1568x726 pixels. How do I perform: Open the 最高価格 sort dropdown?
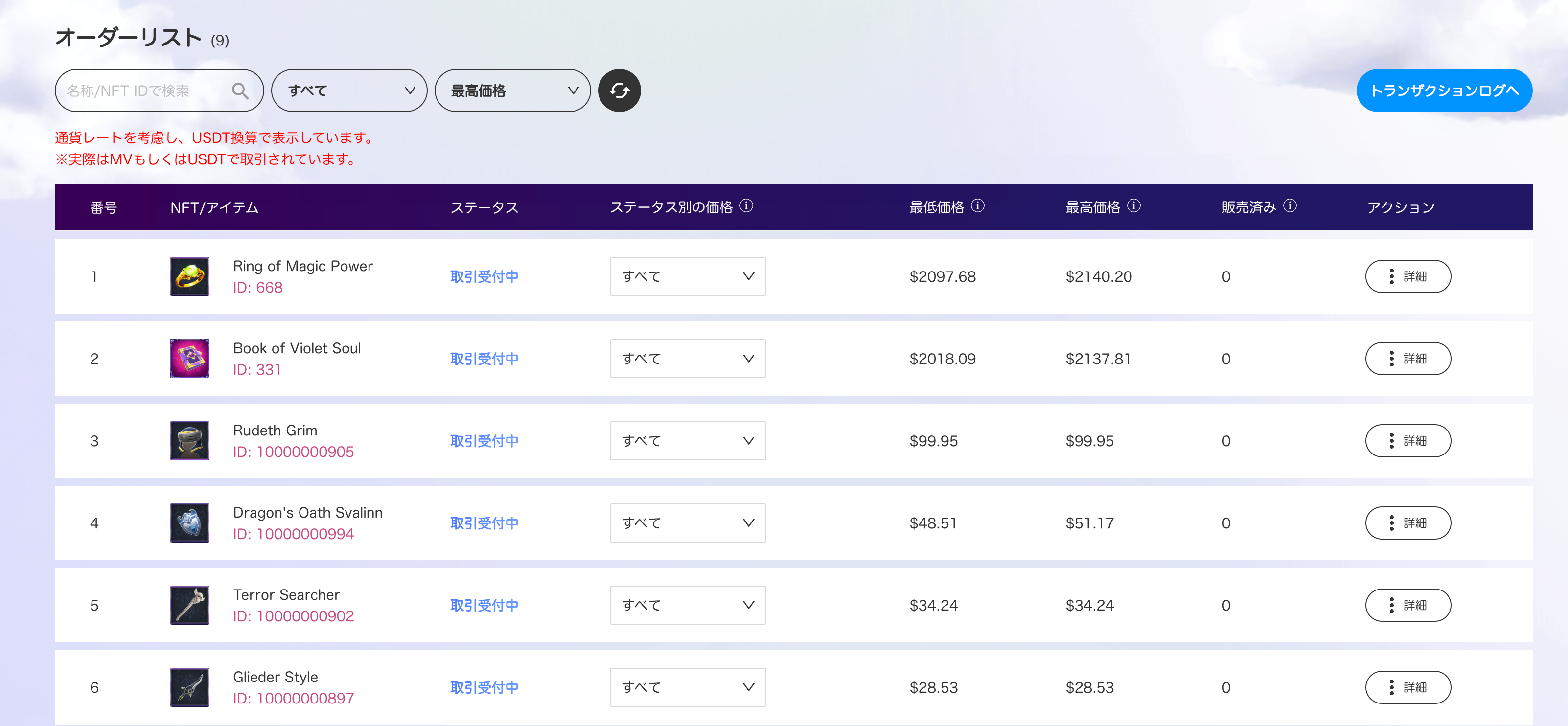point(512,91)
